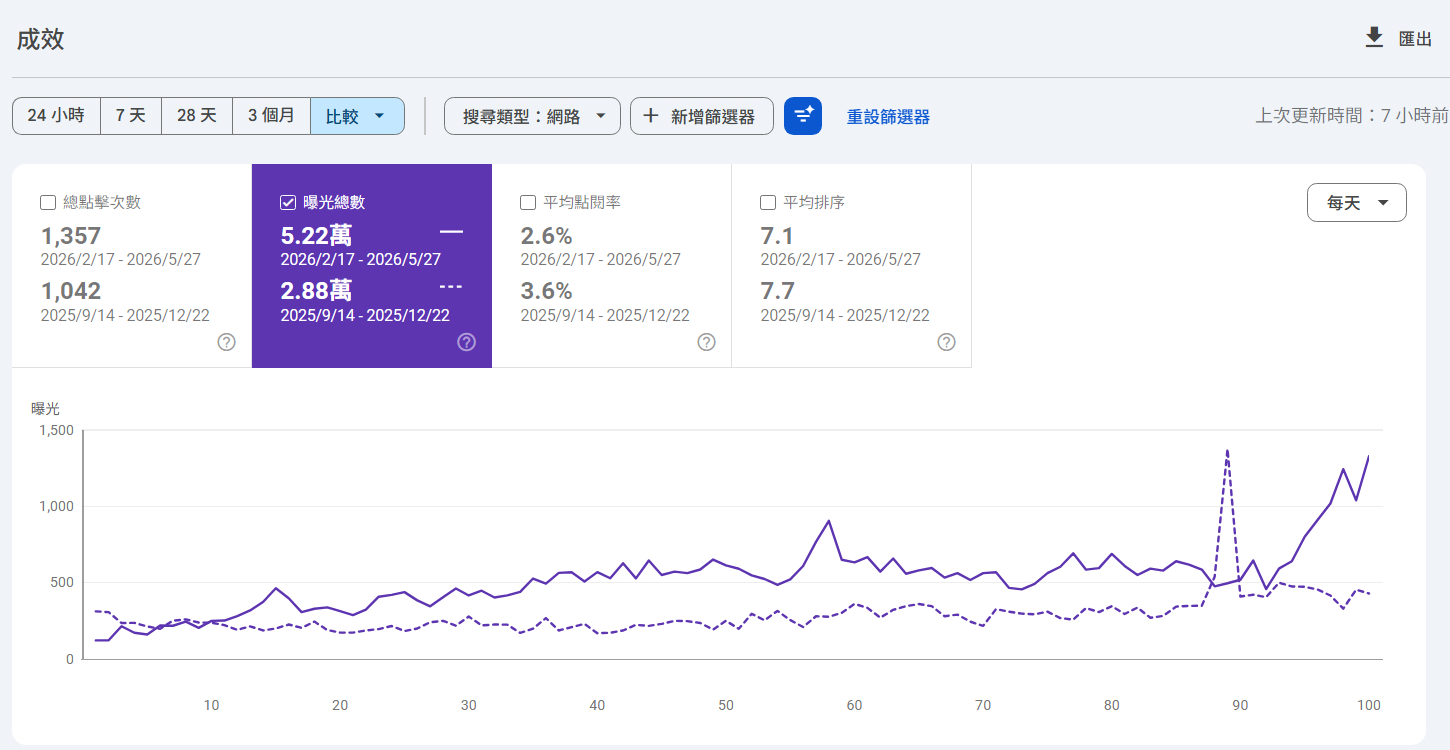Click plus icon for 新增篩選器

point(651,116)
